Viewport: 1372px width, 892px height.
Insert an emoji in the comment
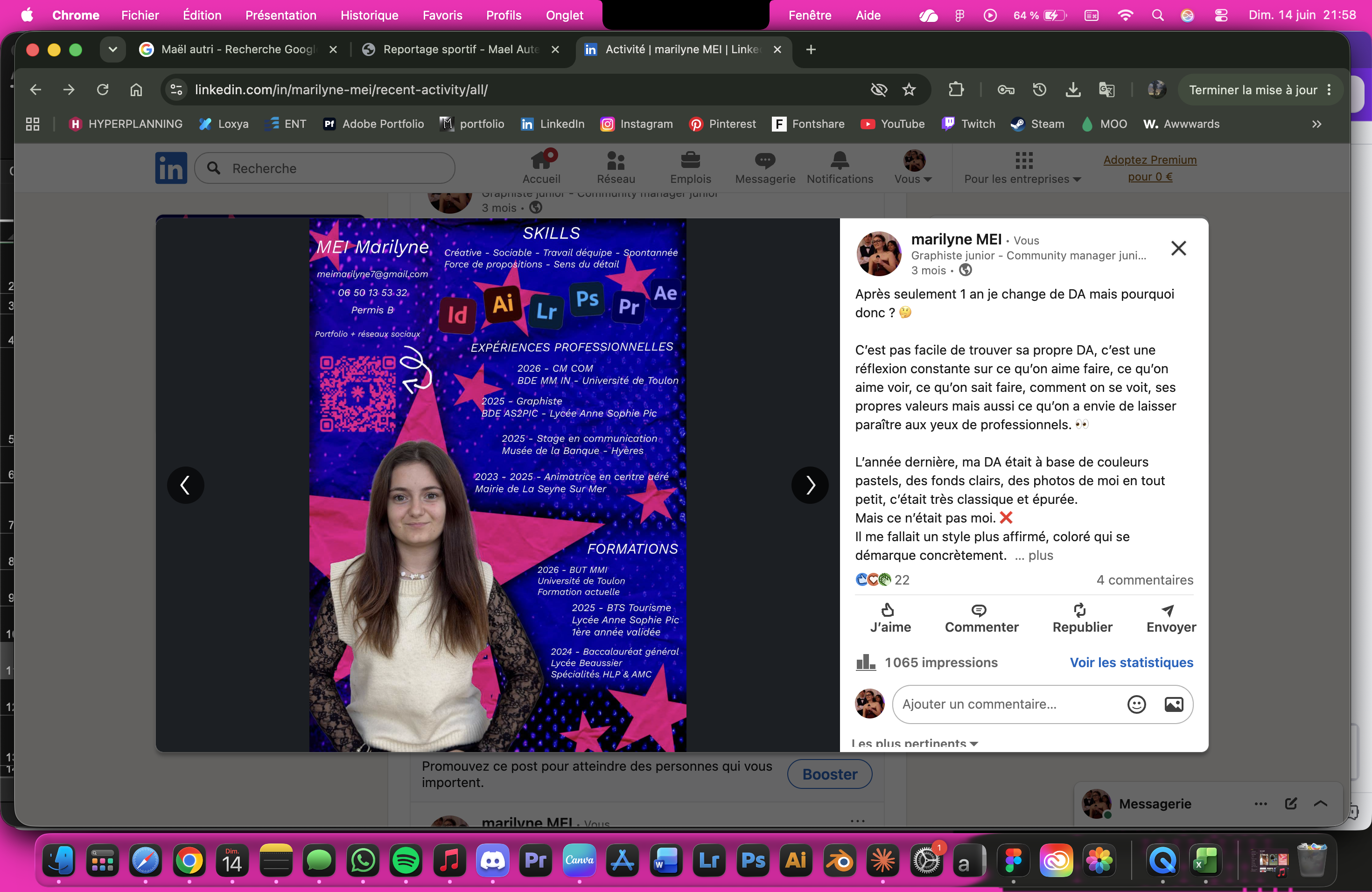1136,704
